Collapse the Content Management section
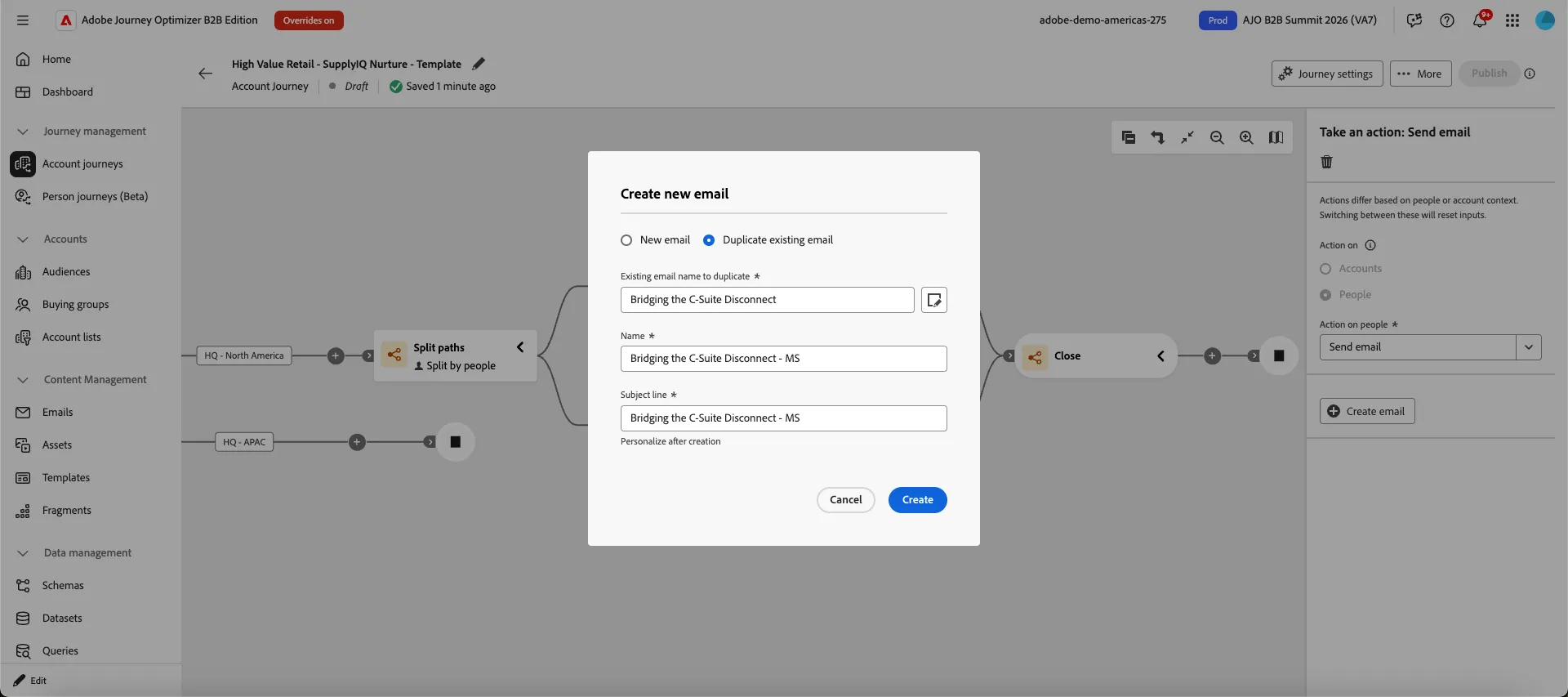1568x697 pixels. coord(23,380)
